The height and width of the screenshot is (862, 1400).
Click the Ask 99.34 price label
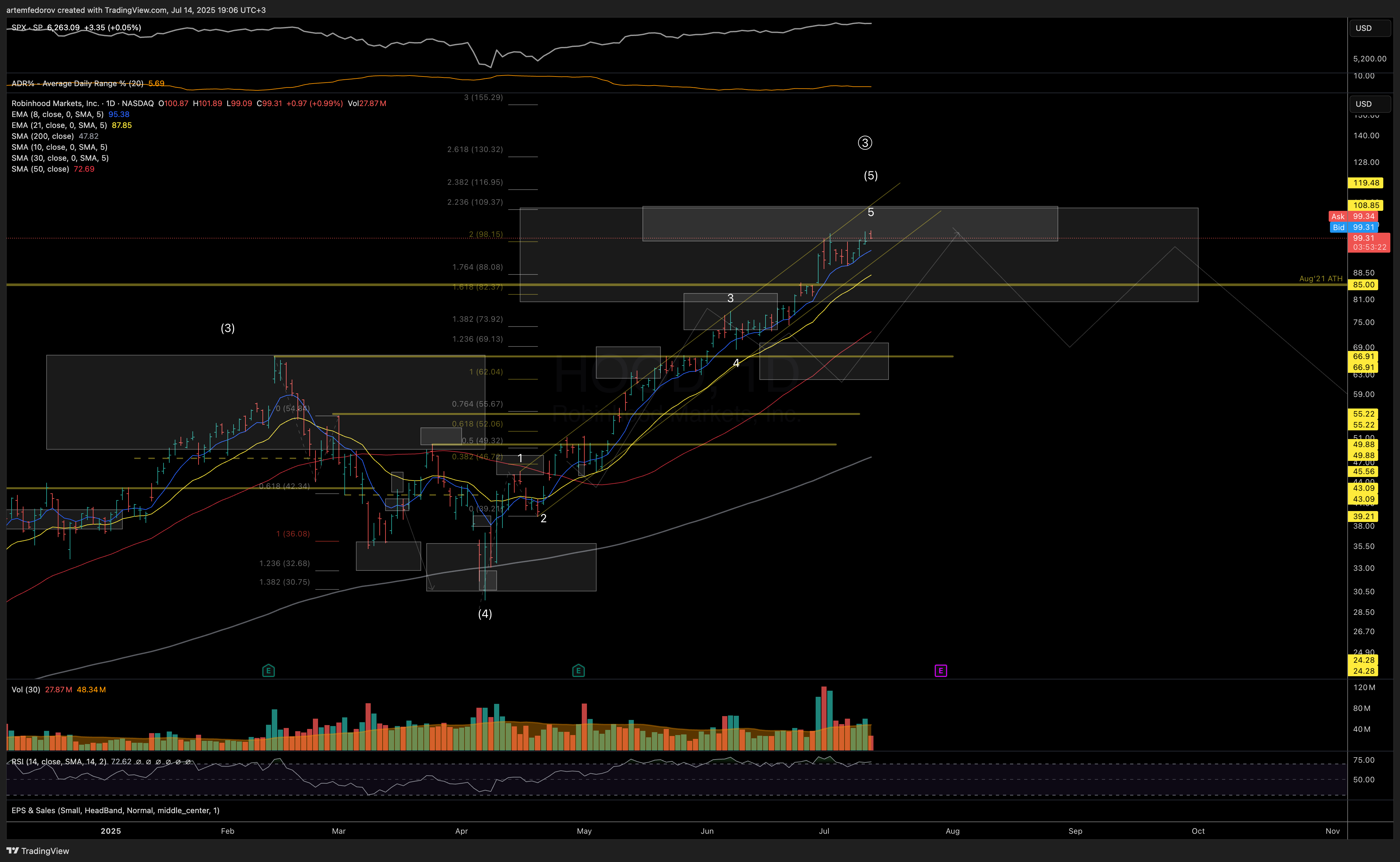(1353, 216)
